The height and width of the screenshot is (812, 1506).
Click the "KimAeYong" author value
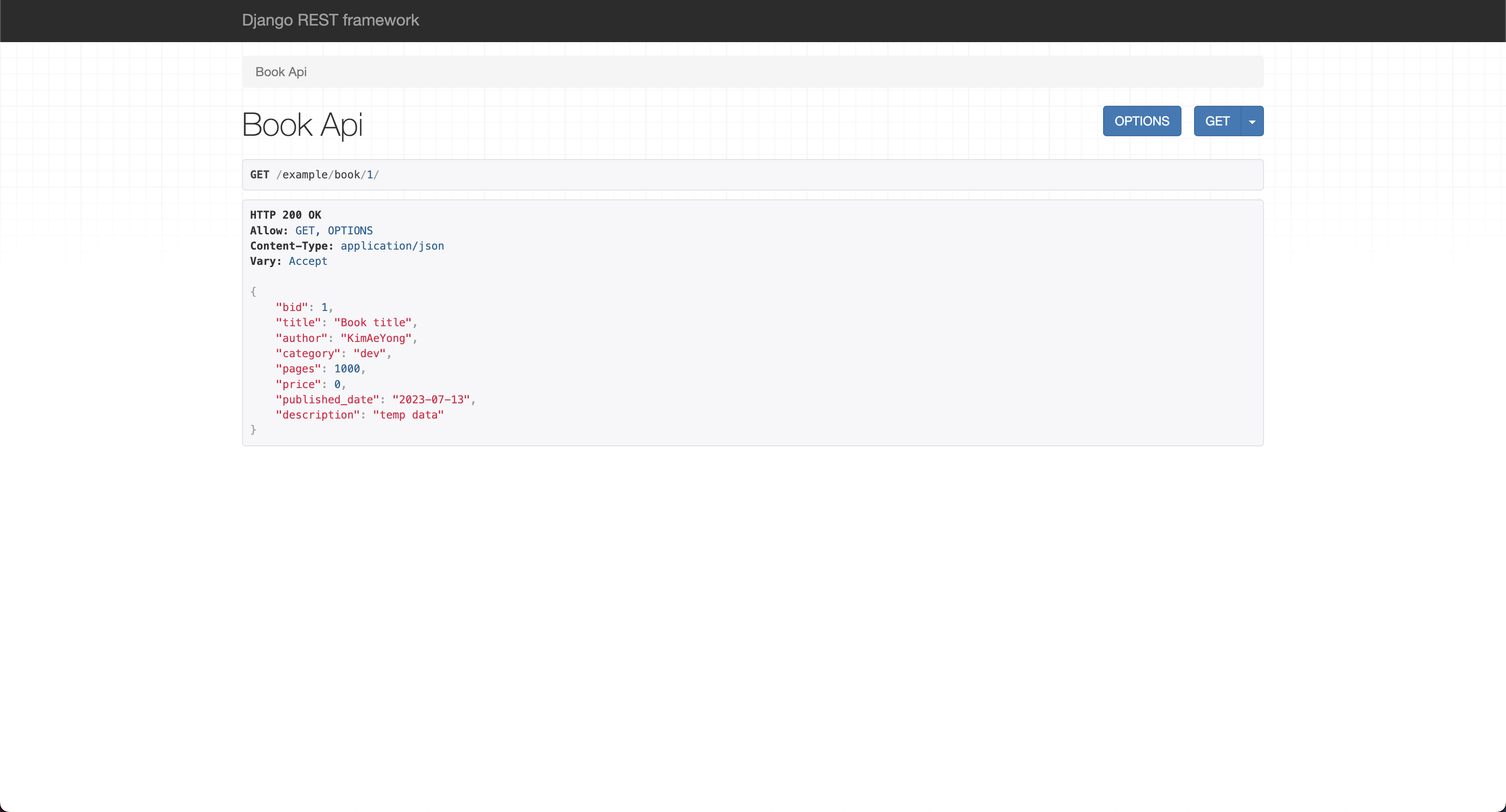point(376,338)
